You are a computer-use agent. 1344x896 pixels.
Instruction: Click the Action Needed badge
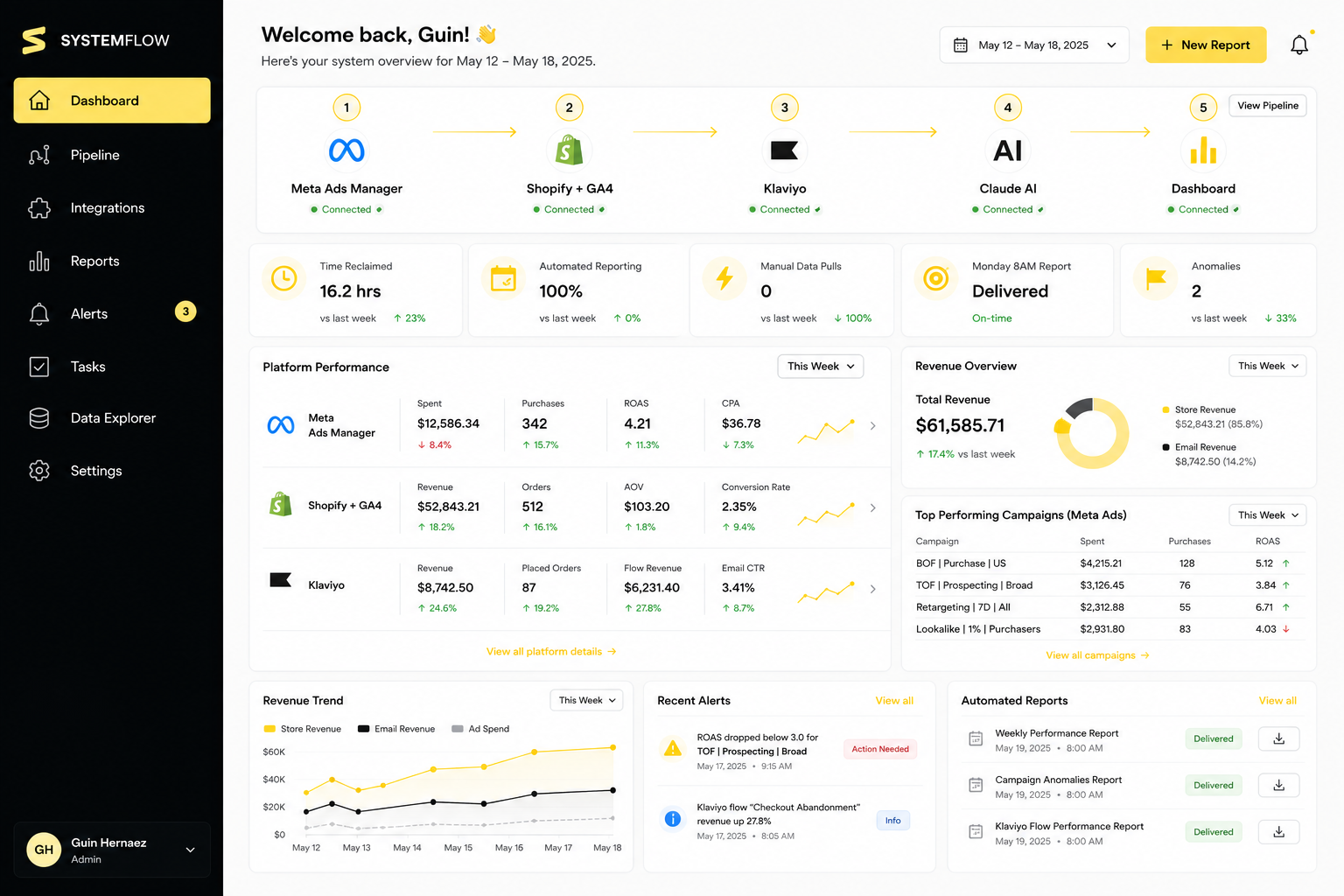pyautogui.click(x=880, y=749)
